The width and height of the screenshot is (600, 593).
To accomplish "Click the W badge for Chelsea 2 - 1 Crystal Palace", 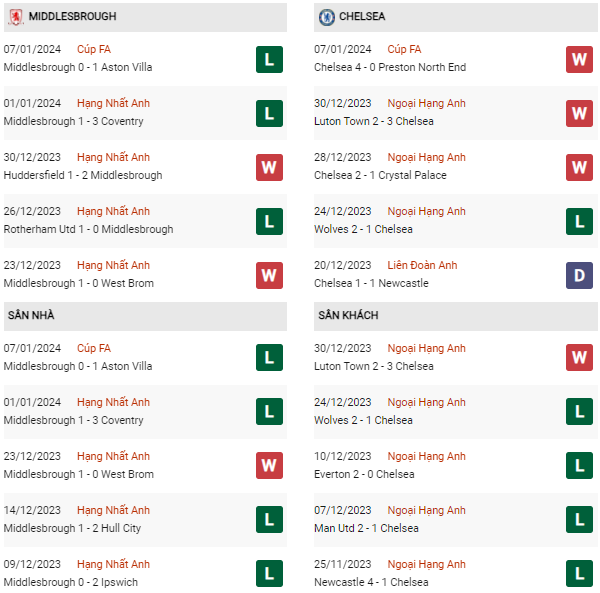I will (x=579, y=167).
